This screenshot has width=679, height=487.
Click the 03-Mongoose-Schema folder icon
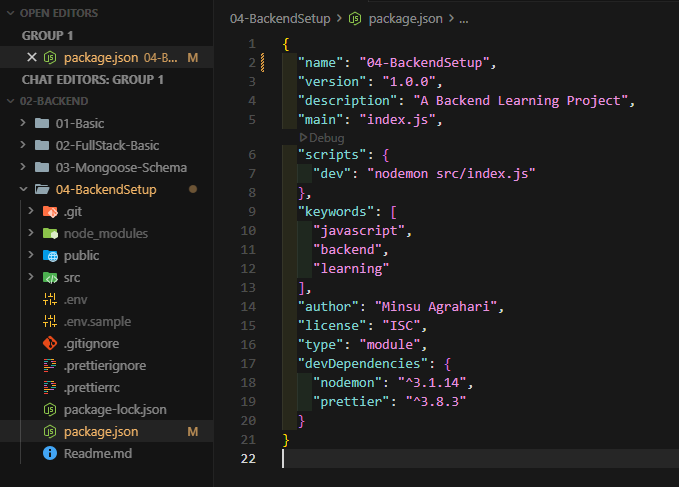[x=42, y=167]
